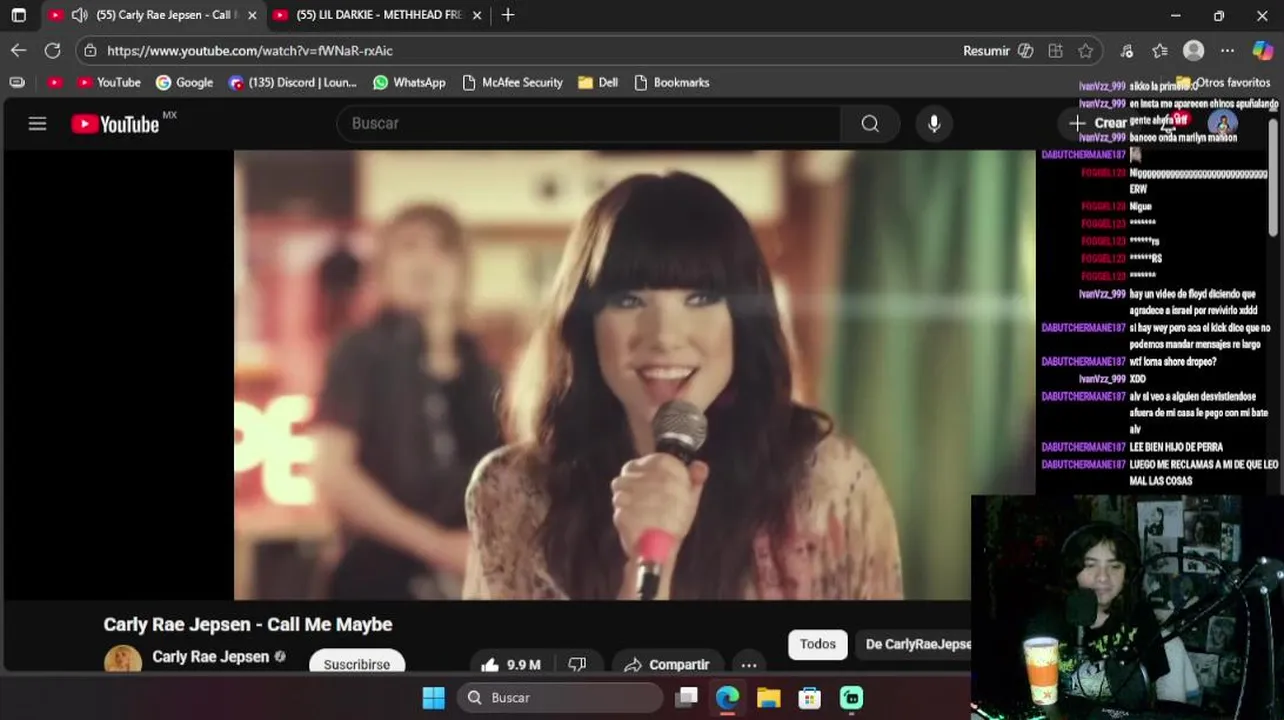
Task: Open the apps/extensions grid icon in address bar
Action: 1055,50
